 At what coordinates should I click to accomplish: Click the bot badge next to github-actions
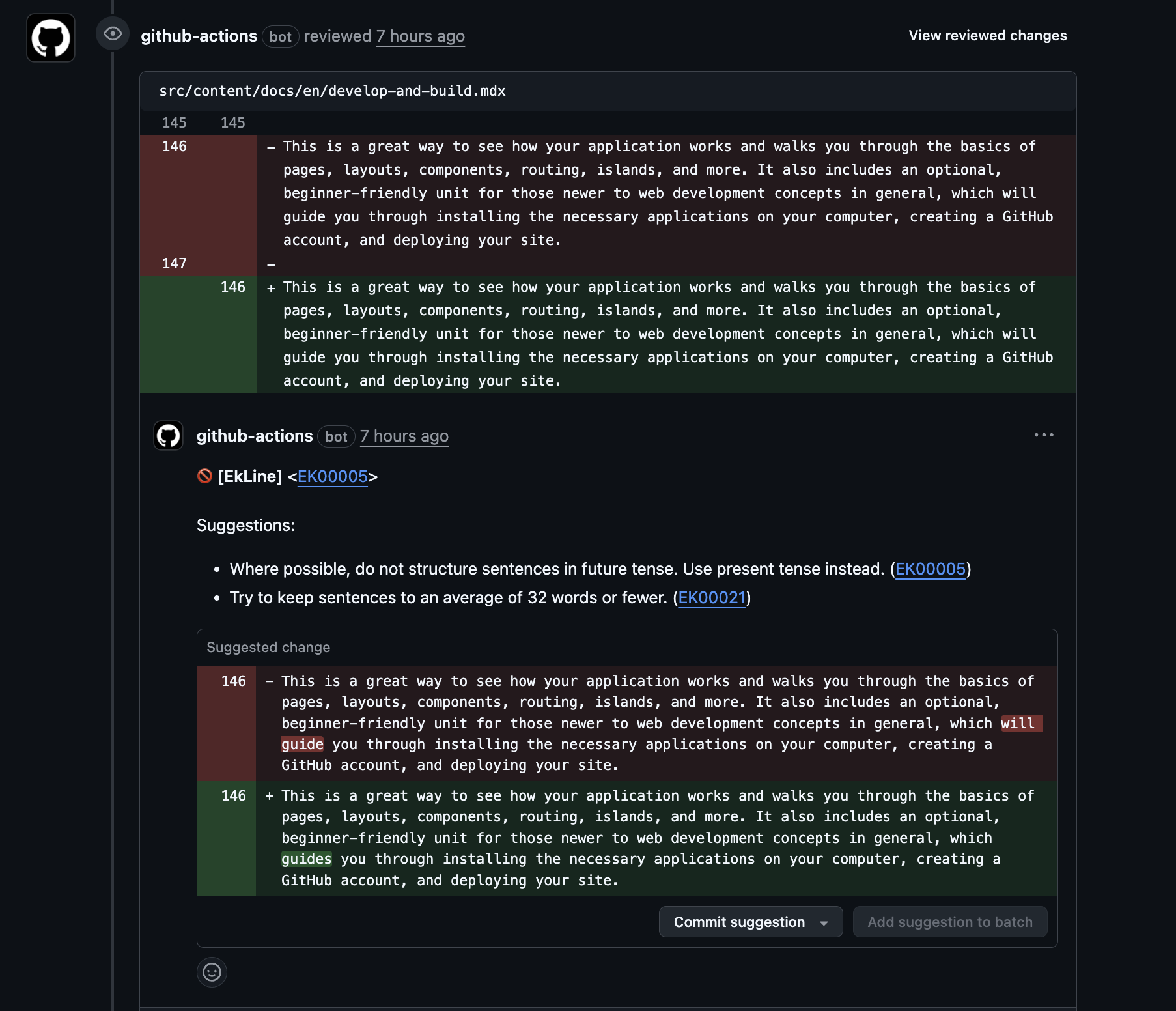pyautogui.click(x=280, y=36)
